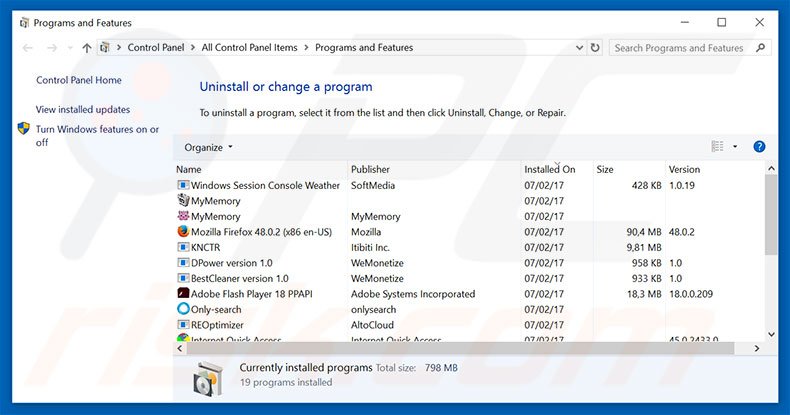The width and height of the screenshot is (790, 415).
Task: Select Windows Session Console Weather icon
Action: [183, 185]
